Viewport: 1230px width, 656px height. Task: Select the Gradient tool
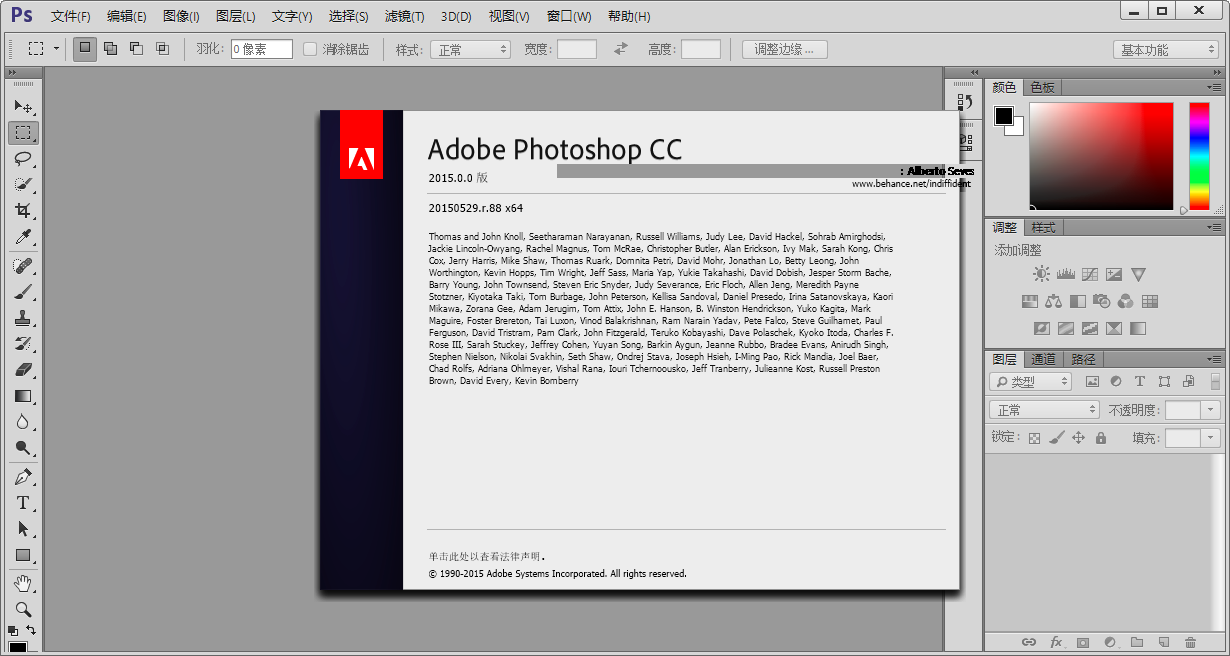point(23,396)
